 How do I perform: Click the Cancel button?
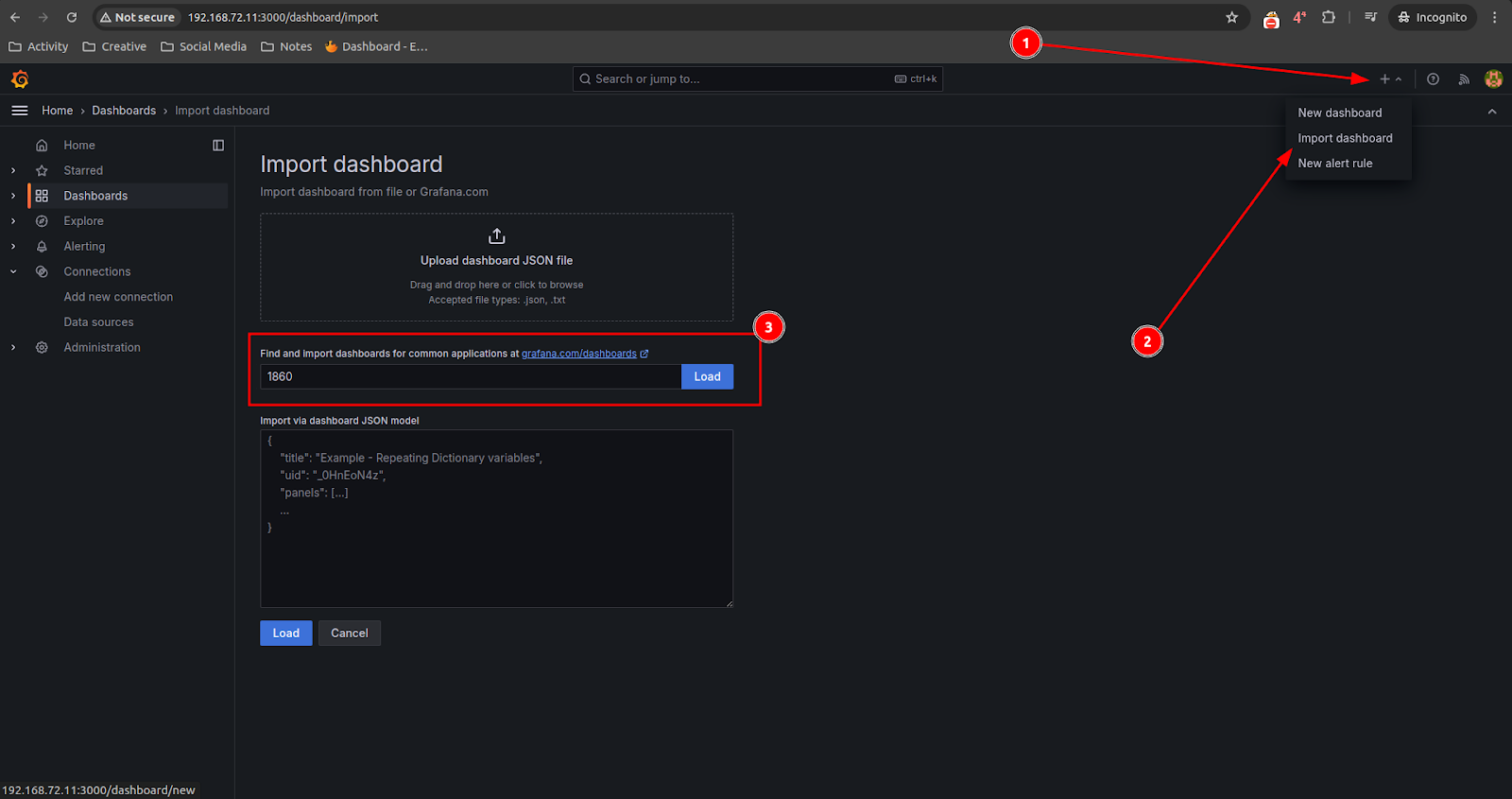point(349,634)
